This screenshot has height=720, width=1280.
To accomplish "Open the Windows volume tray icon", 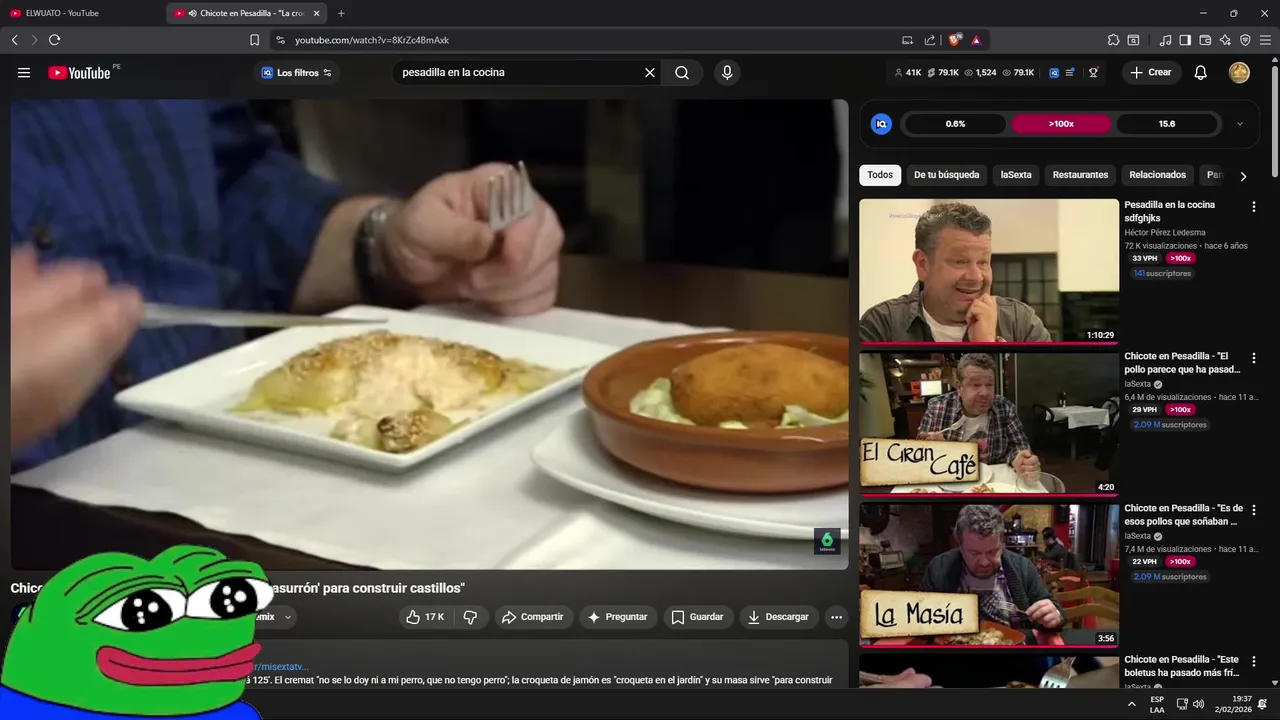I will tap(1198, 704).
